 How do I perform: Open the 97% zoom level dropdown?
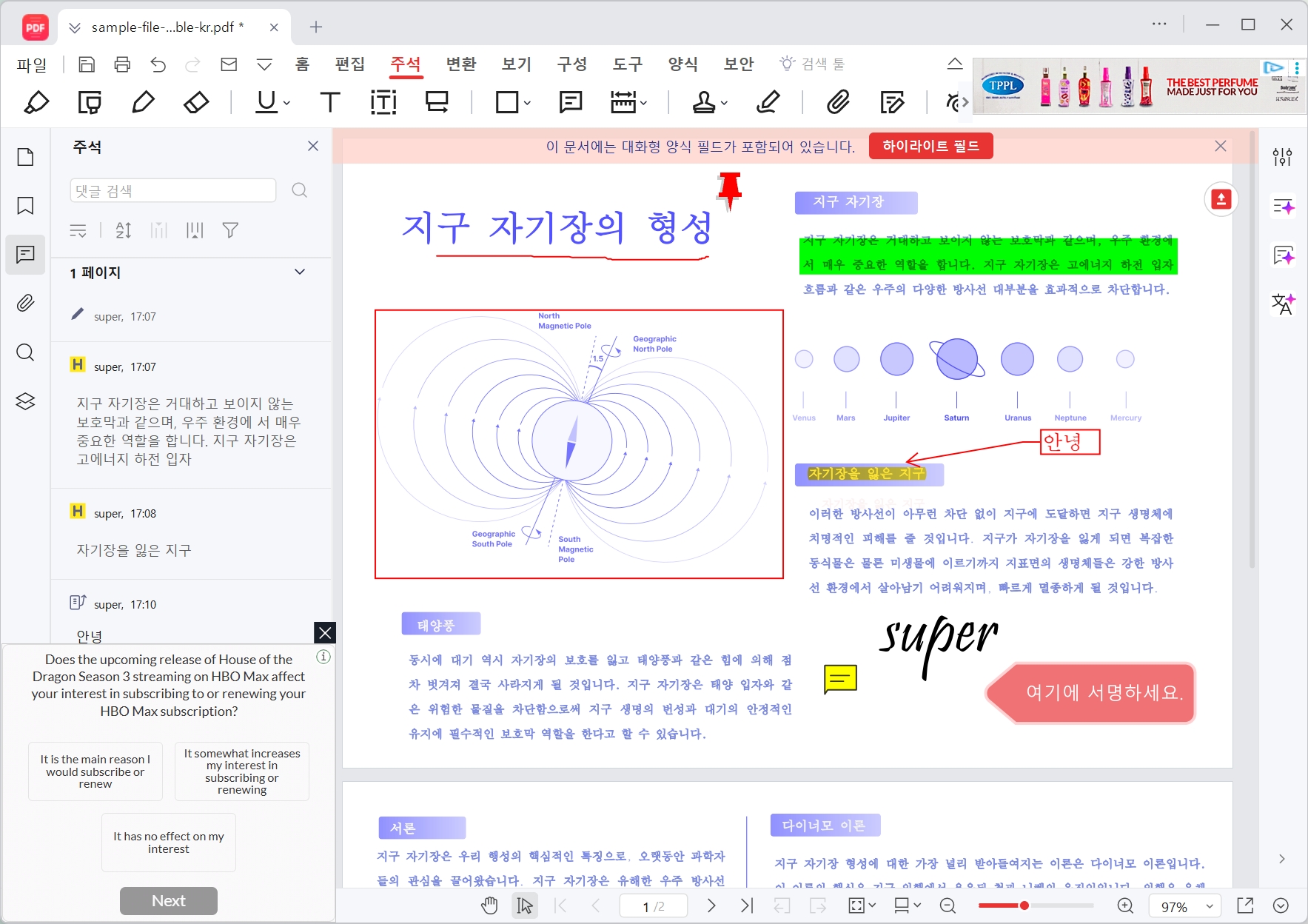pos(1210,906)
